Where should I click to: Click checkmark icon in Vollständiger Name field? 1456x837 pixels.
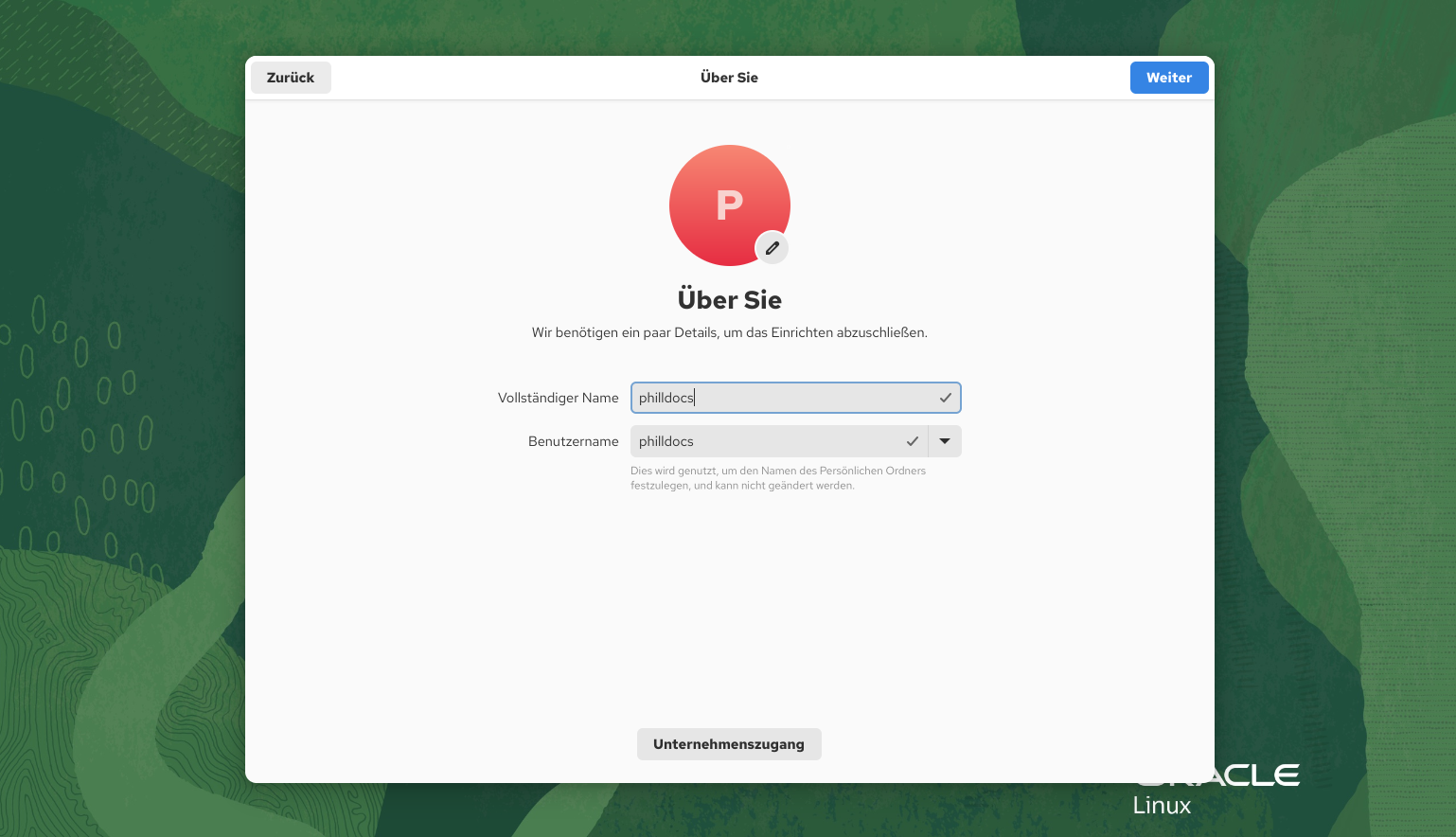pyautogui.click(x=945, y=398)
